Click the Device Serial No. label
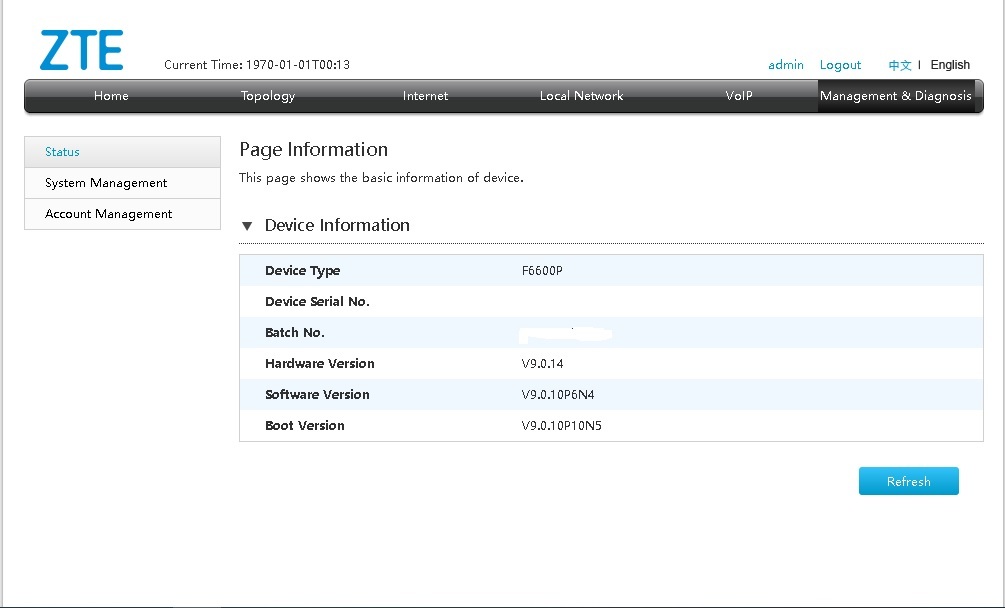 point(317,302)
